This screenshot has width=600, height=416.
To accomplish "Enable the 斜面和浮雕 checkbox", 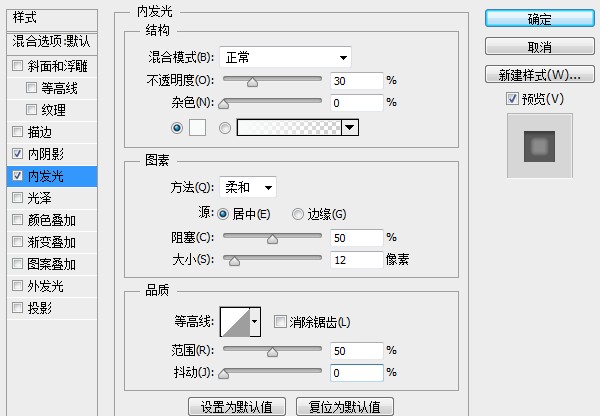I will click(17, 65).
